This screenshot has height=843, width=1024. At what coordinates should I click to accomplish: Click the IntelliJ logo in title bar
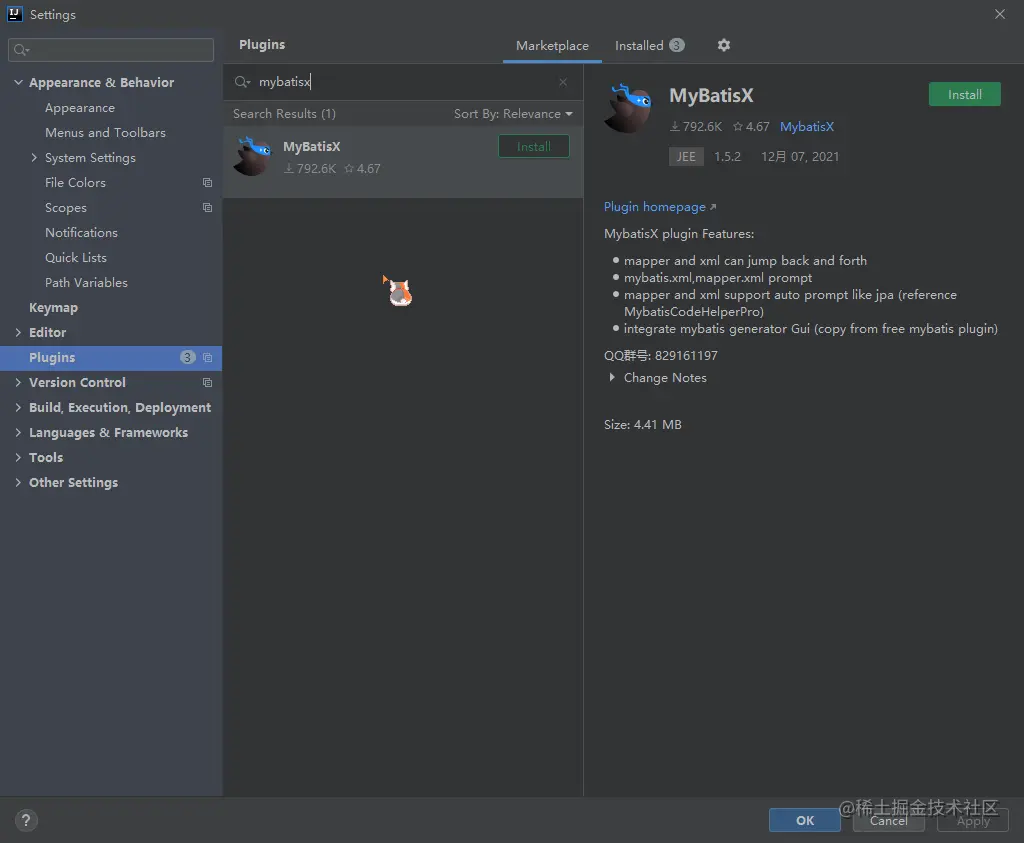14,14
